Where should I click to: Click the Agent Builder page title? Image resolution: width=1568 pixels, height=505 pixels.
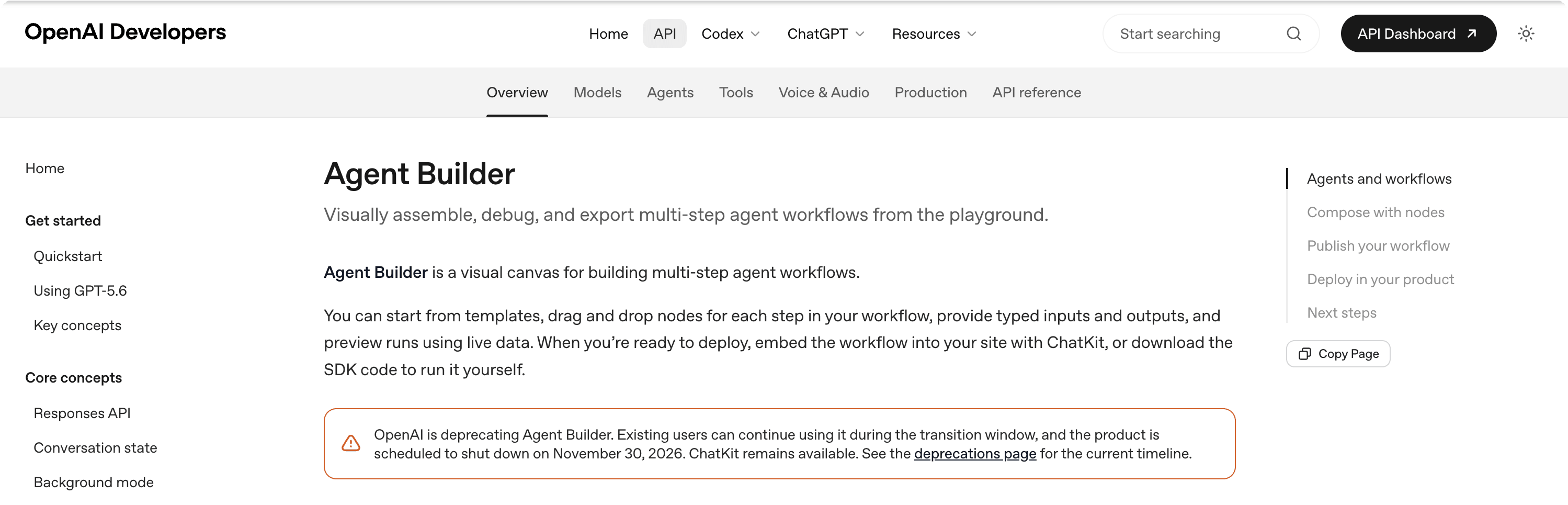(419, 174)
